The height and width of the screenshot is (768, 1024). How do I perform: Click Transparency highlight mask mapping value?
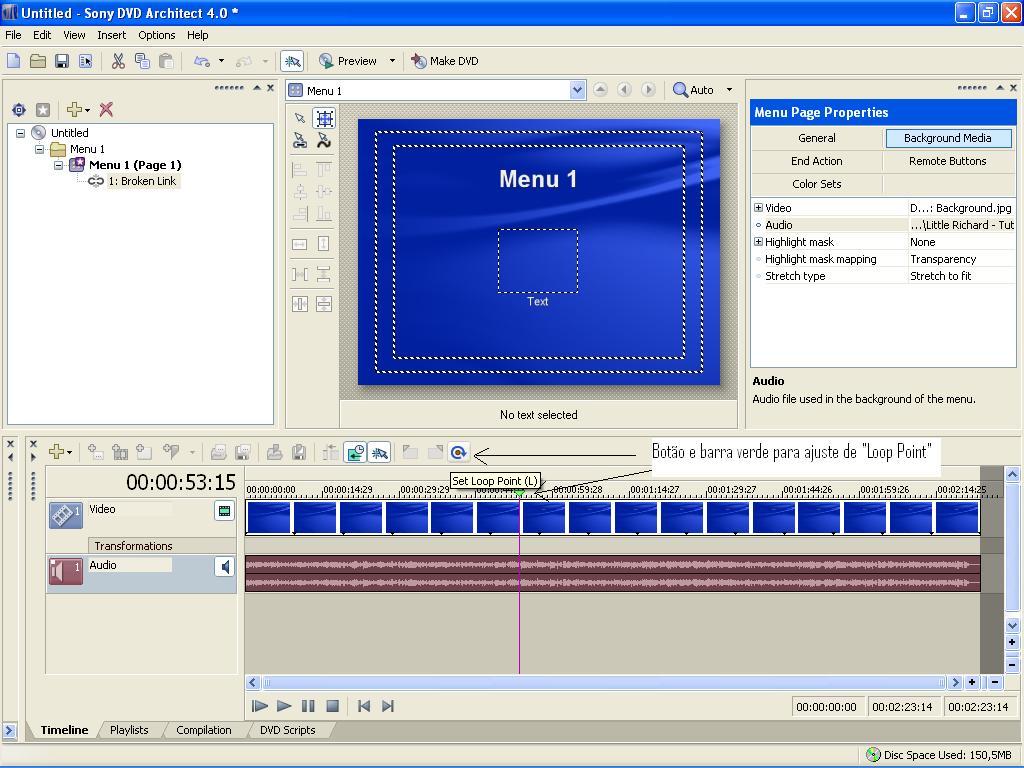click(961, 259)
